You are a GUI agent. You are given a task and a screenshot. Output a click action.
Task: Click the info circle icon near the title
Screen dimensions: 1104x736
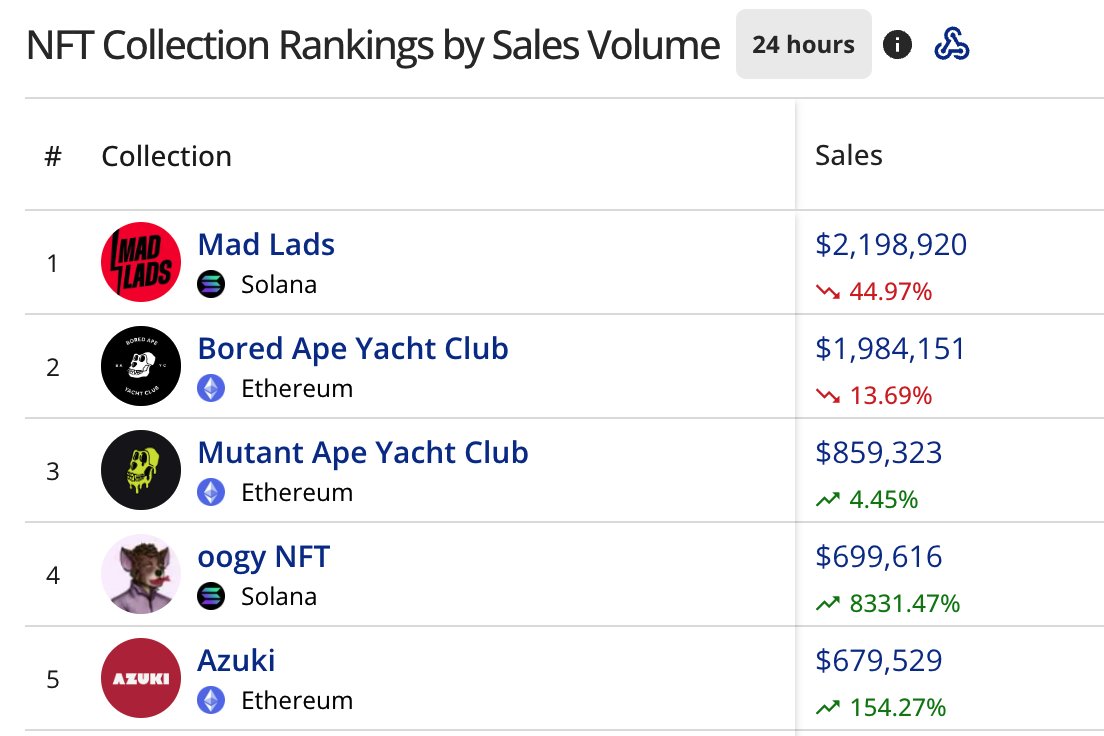[897, 45]
